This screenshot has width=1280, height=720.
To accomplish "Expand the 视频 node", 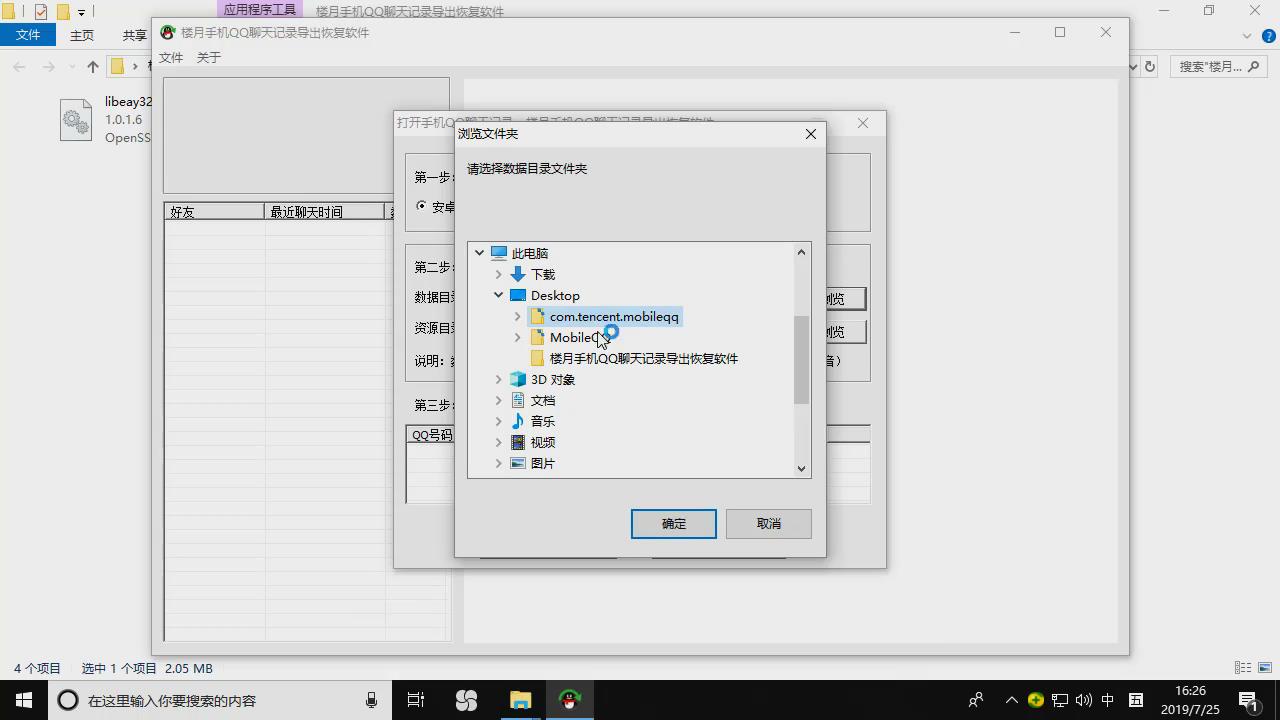I will click(499, 442).
